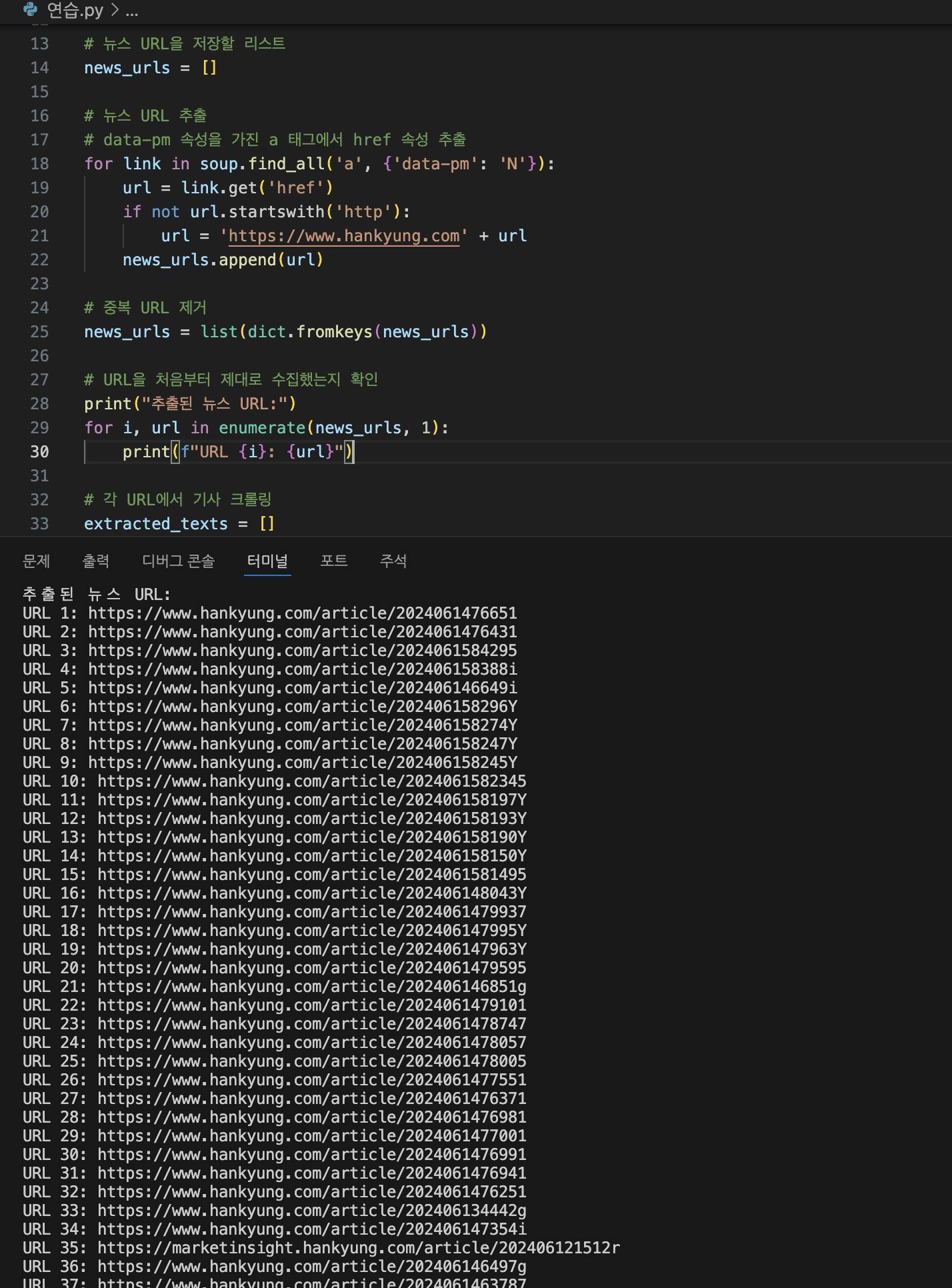Click the Python file icon in breadcrumb

point(31,10)
